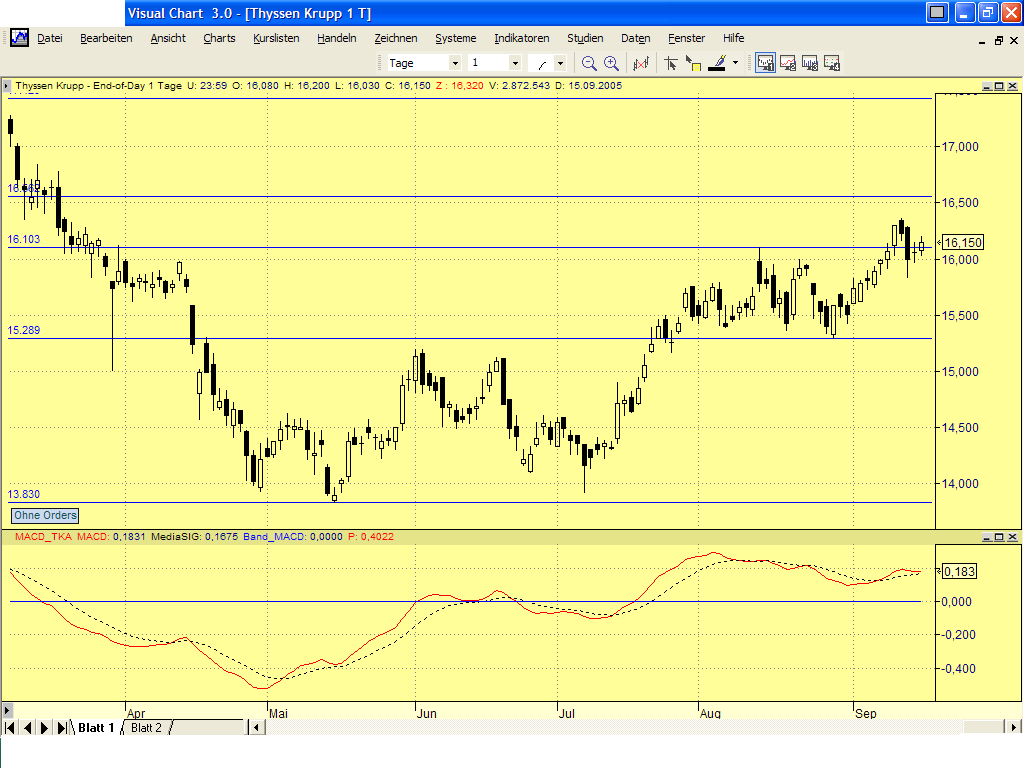Select the bar deletion tool
The image size is (1024, 768).
[640, 62]
